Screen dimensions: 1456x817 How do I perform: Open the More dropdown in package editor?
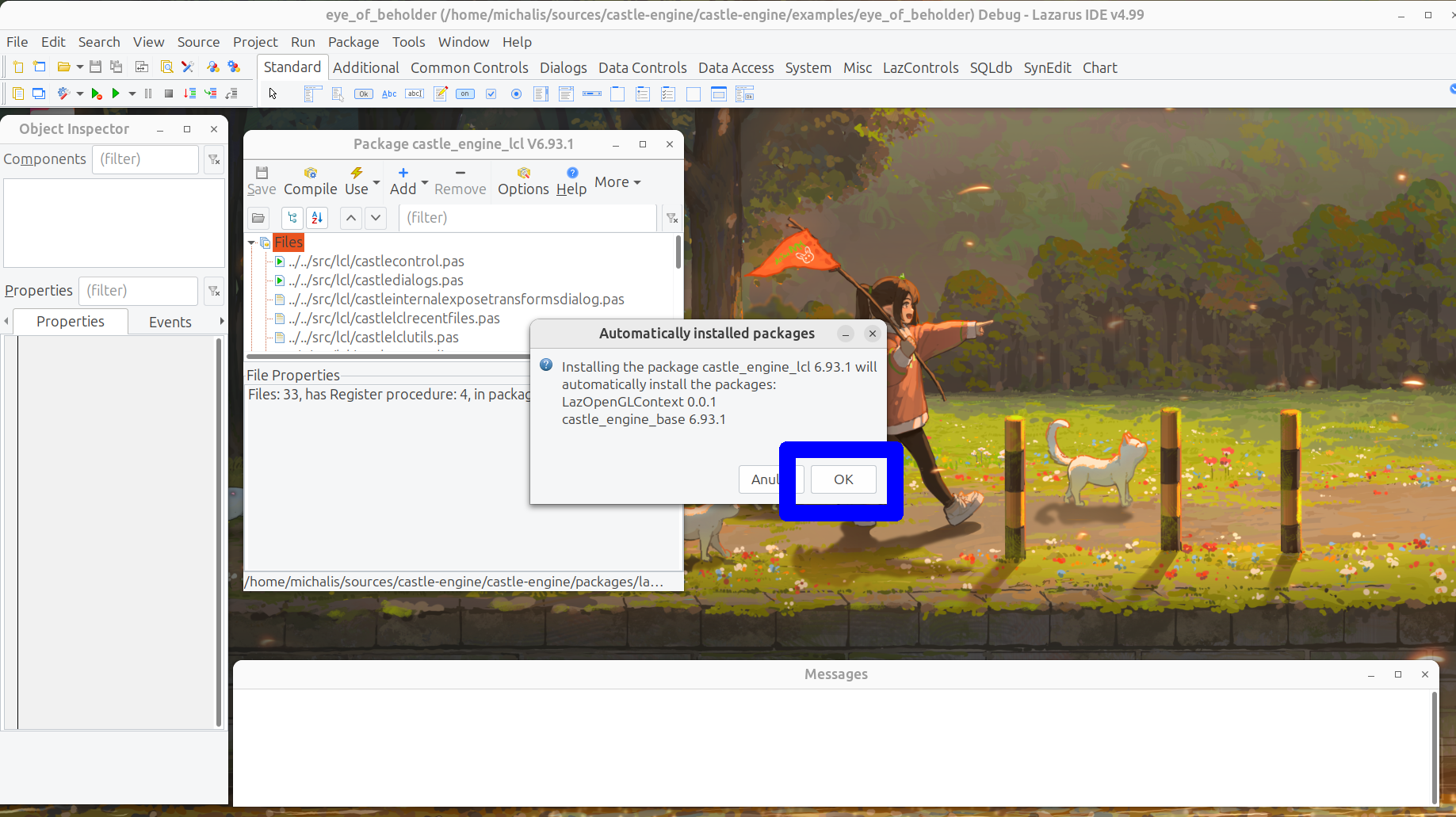click(x=617, y=182)
